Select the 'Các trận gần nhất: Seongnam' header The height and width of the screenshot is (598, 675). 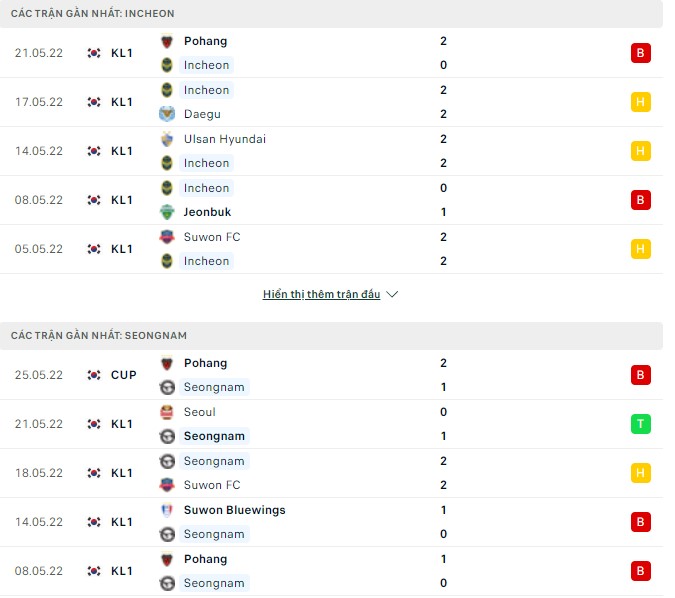tap(99, 336)
